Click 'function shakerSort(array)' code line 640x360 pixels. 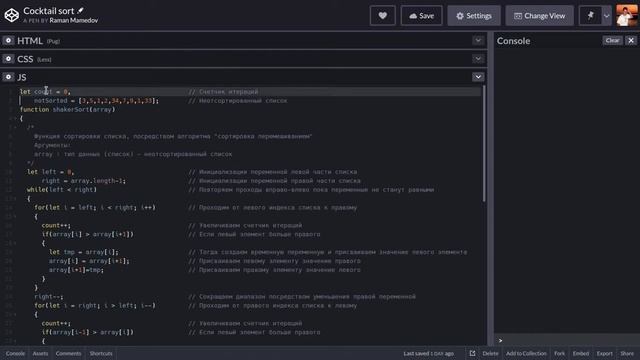coord(67,109)
